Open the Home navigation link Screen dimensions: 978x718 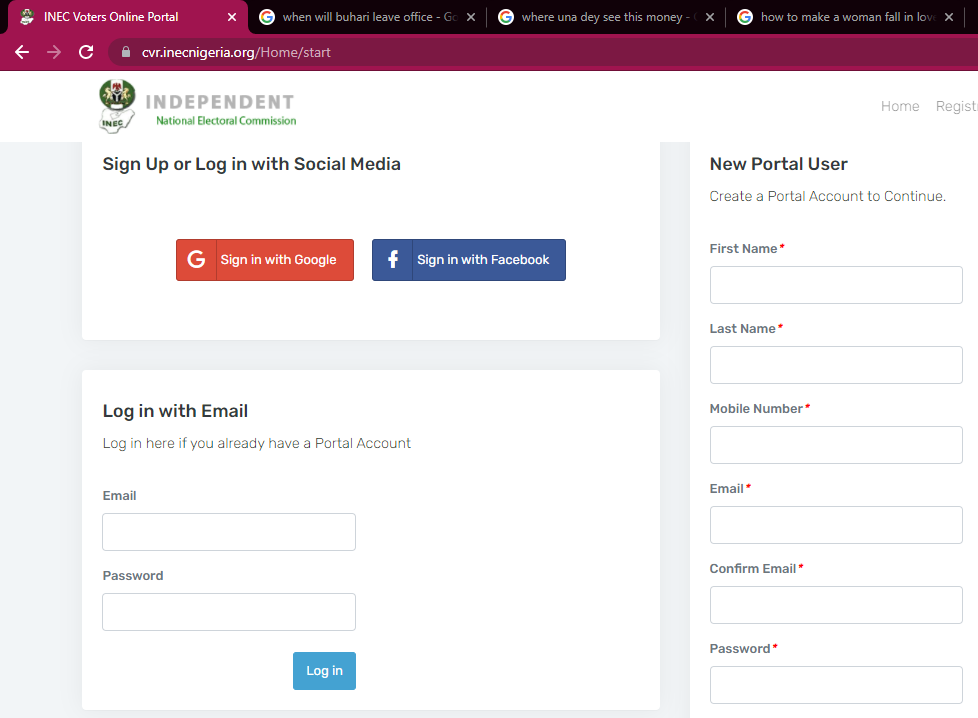pos(899,106)
